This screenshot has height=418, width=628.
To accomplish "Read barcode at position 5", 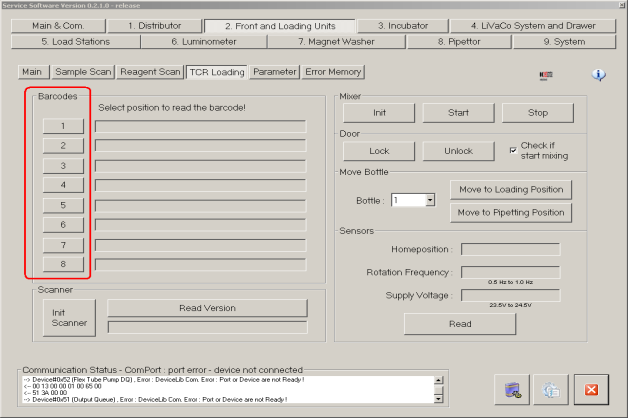I will click(63, 205).
